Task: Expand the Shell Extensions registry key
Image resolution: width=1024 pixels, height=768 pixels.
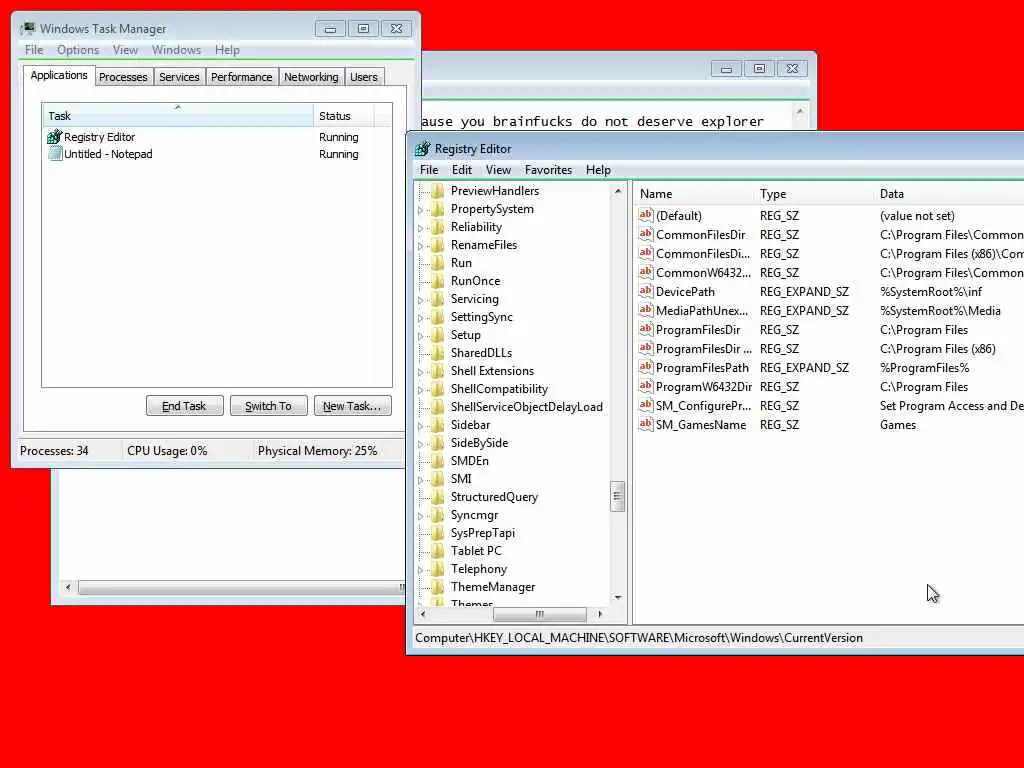Action: point(421,372)
